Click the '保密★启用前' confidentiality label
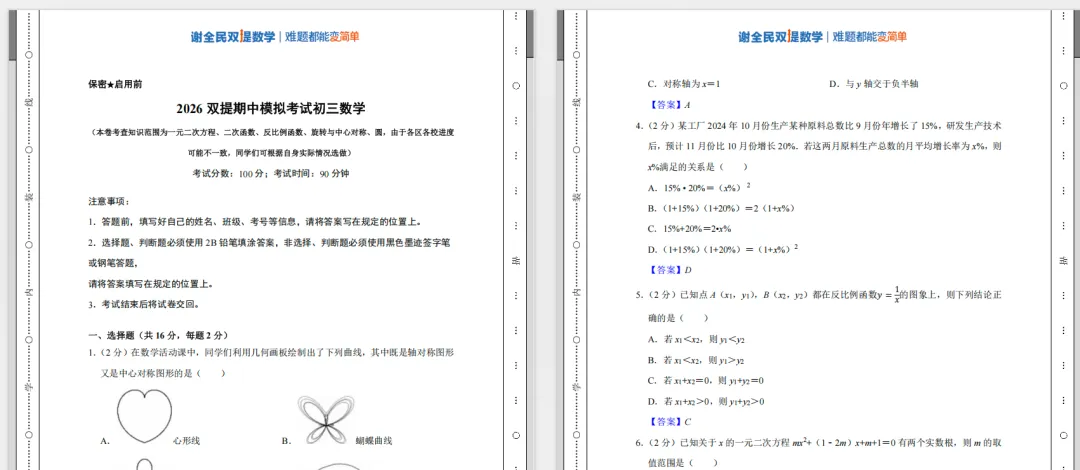 pyautogui.click(x=115, y=85)
